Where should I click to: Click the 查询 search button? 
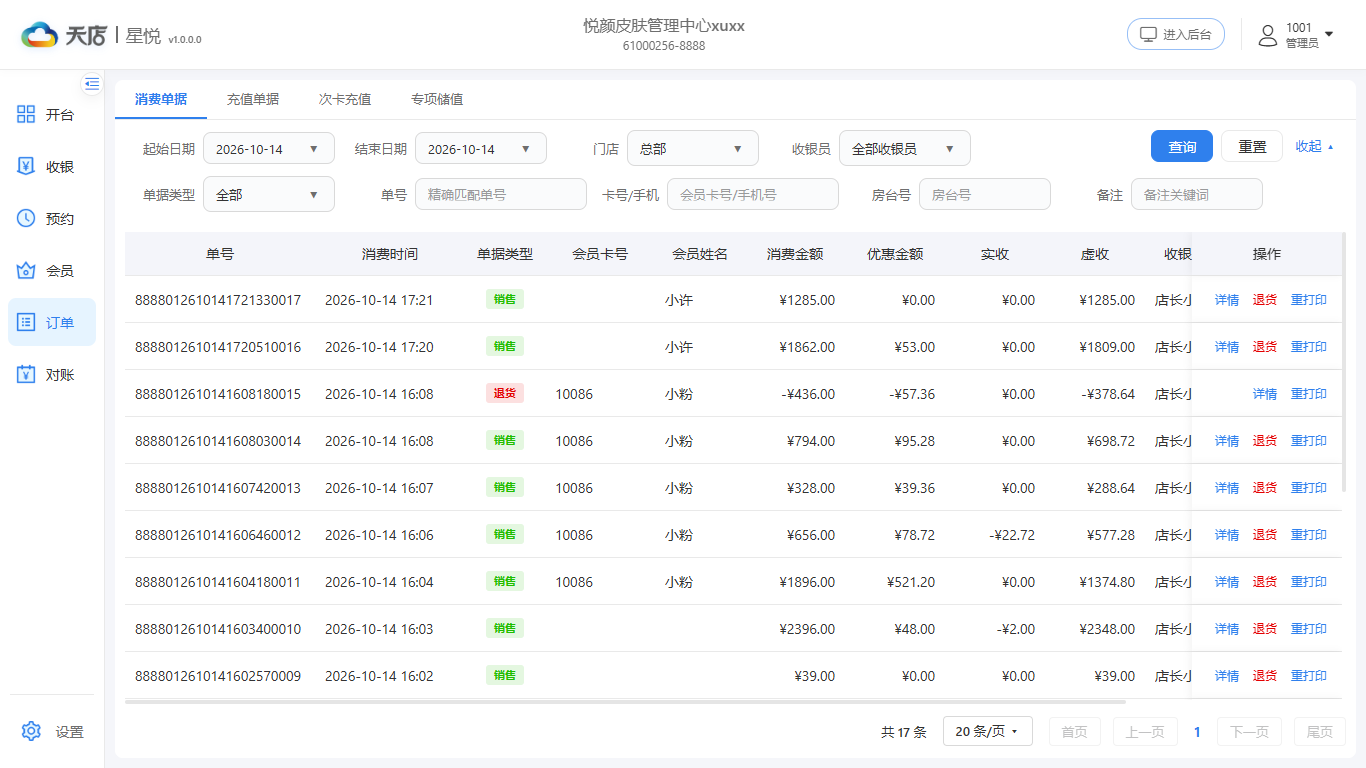[1182, 146]
